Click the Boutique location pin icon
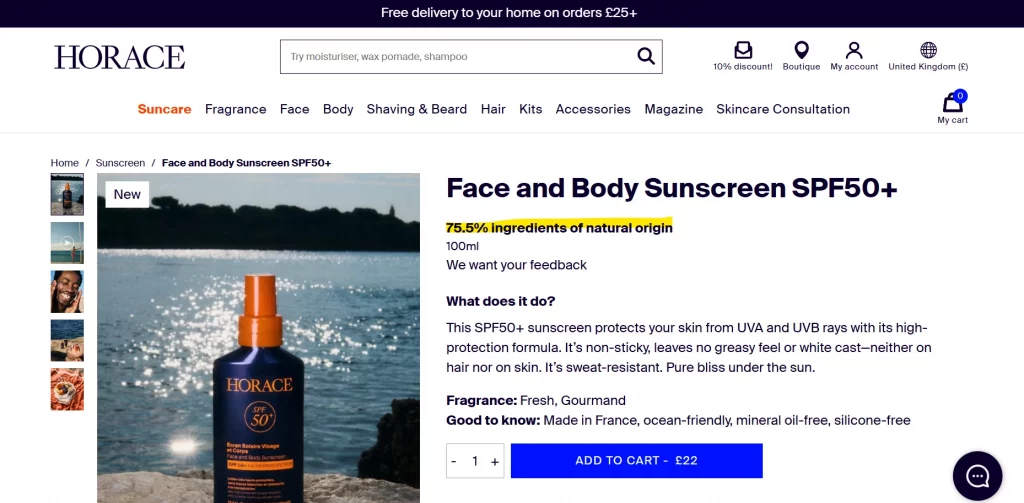 pyautogui.click(x=801, y=50)
